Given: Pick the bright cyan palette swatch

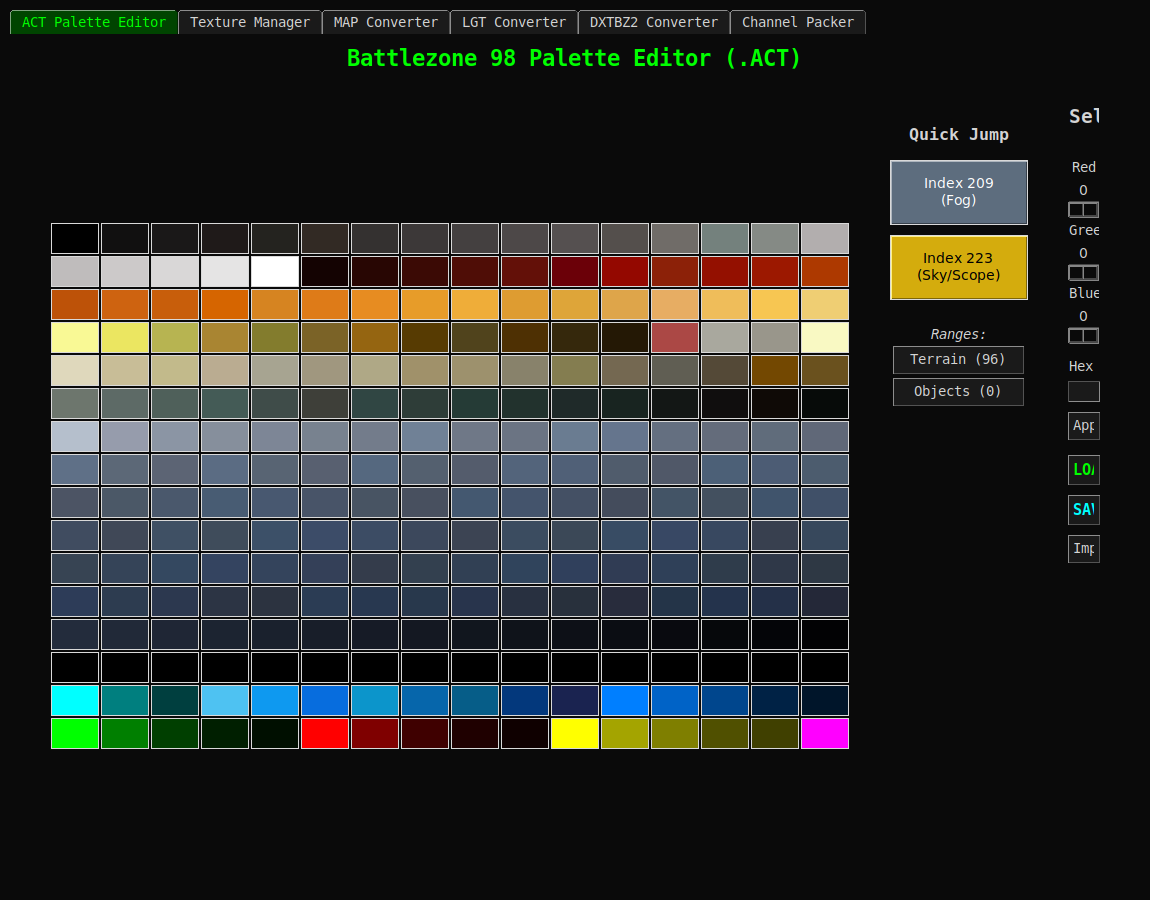Looking at the screenshot, I should pyautogui.click(x=75, y=700).
